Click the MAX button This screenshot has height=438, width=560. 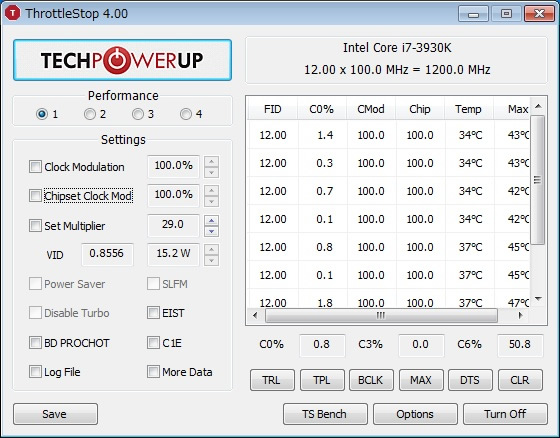(x=421, y=380)
